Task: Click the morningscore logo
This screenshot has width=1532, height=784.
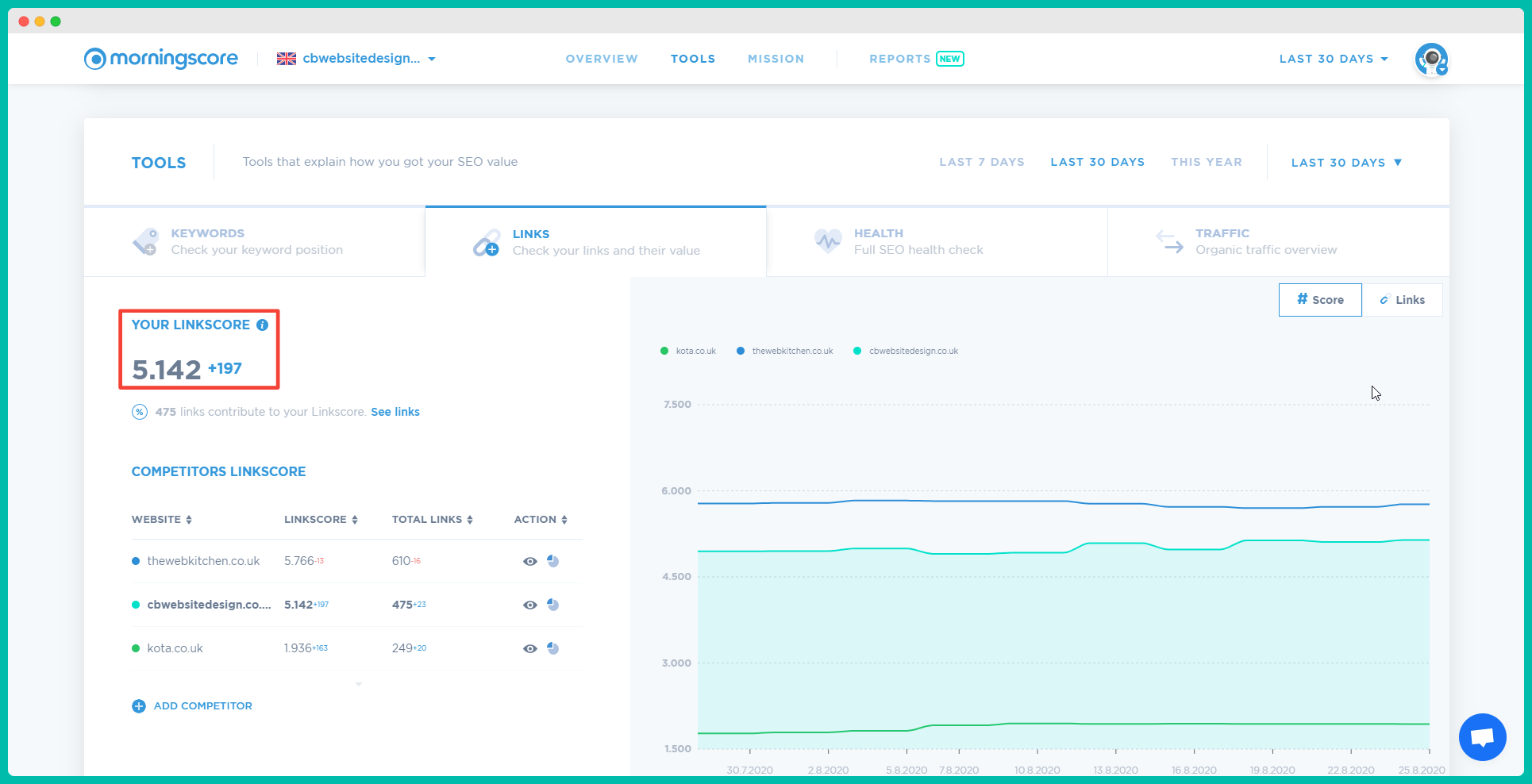Action: click(161, 59)
